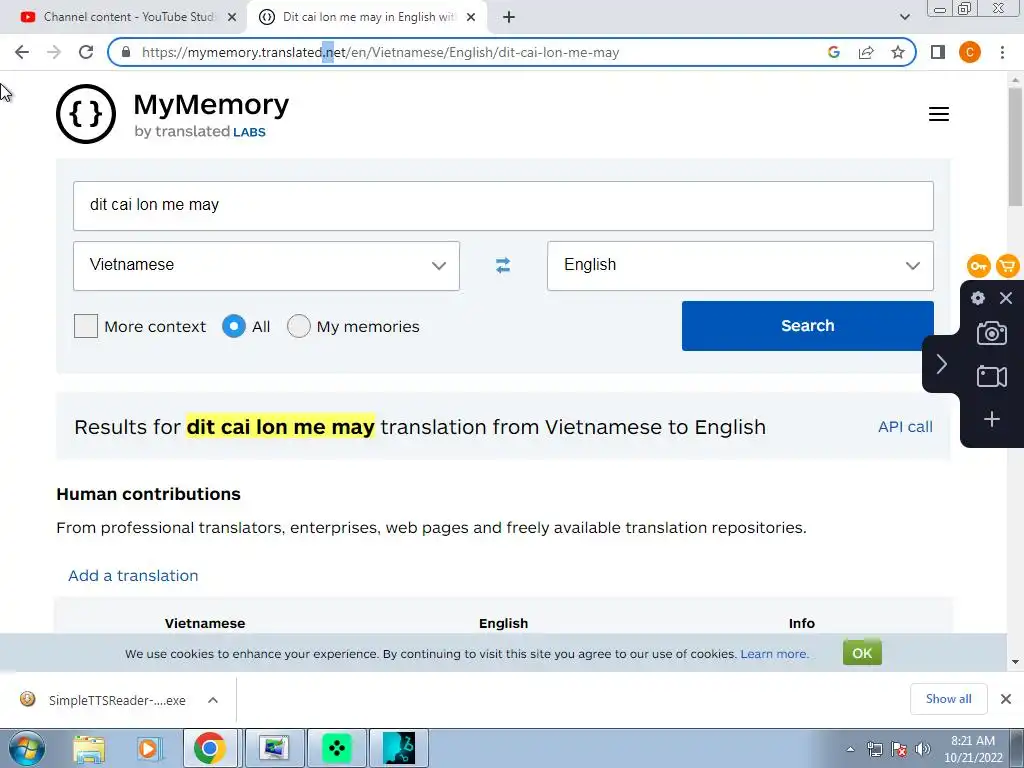Enable the More context checkbox
Viewport: 1024px width, 768px height.
click(86, 326)
